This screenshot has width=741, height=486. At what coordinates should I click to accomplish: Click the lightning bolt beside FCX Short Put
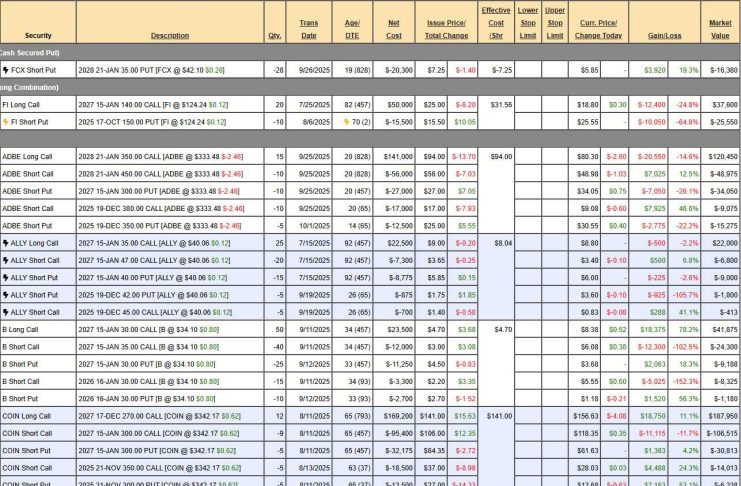tap(6, 70)
